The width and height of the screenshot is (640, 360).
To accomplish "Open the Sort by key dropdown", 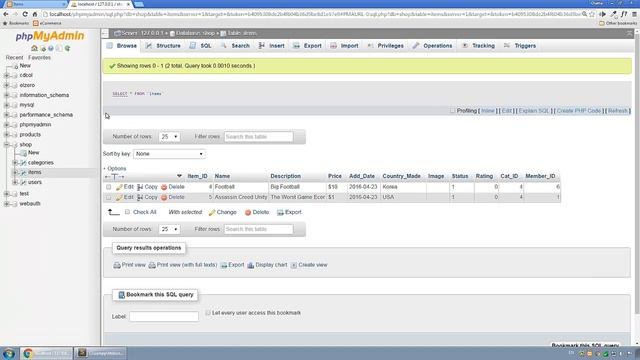I will 169,154.
